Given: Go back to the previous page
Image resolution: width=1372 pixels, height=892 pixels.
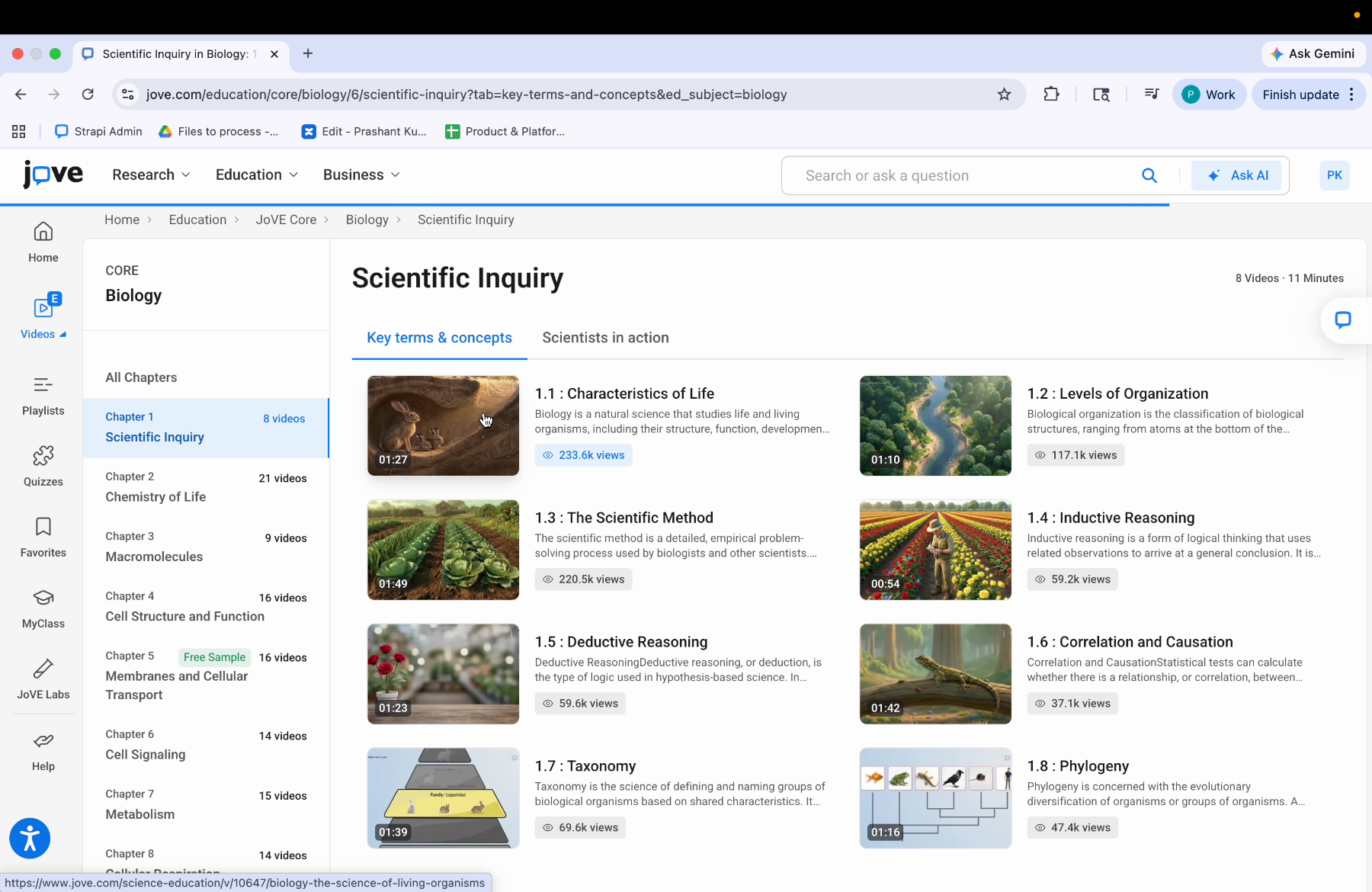Looking at the screenshot, I should coord(21,95).
